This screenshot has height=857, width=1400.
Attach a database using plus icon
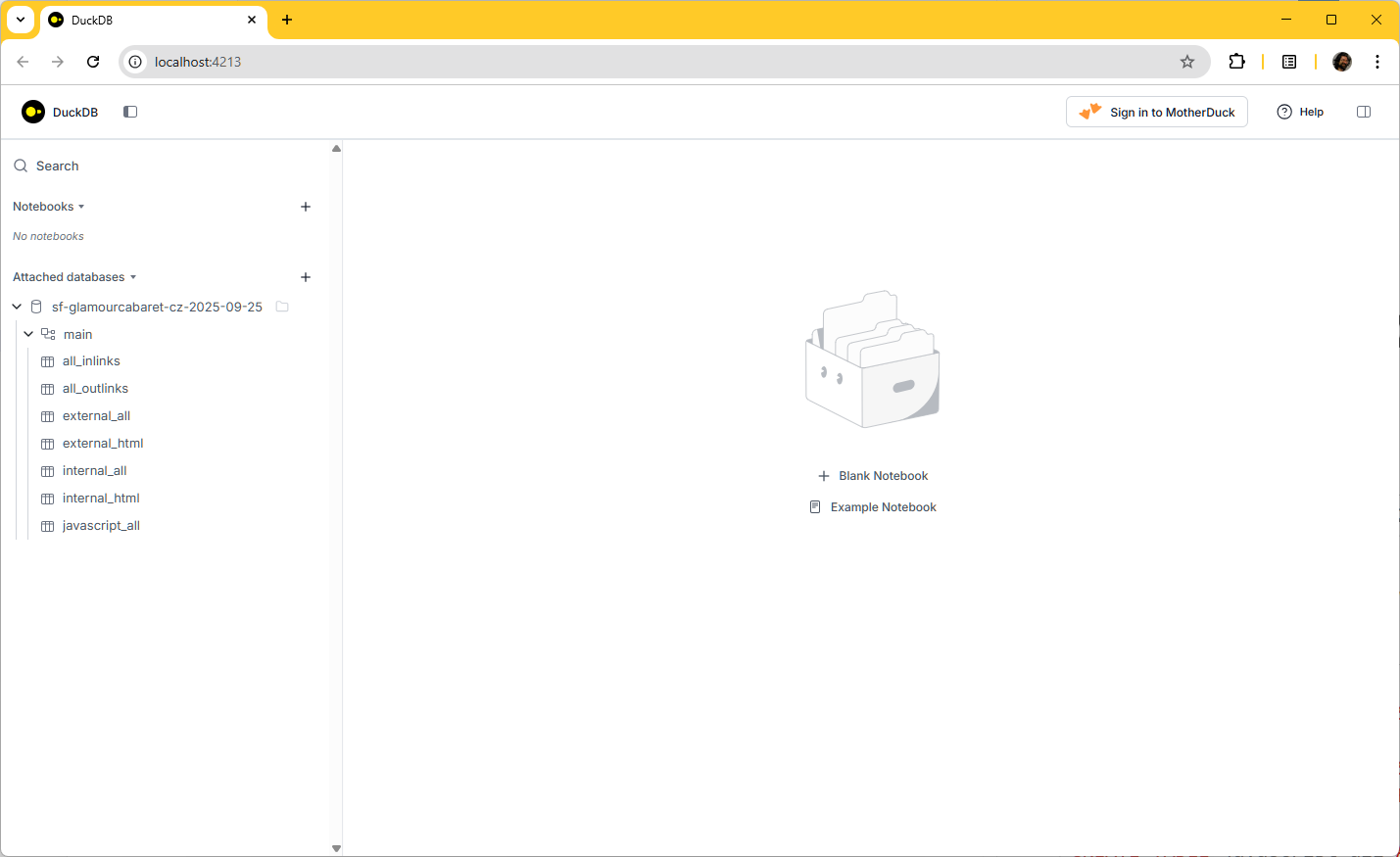pos(306,277)
